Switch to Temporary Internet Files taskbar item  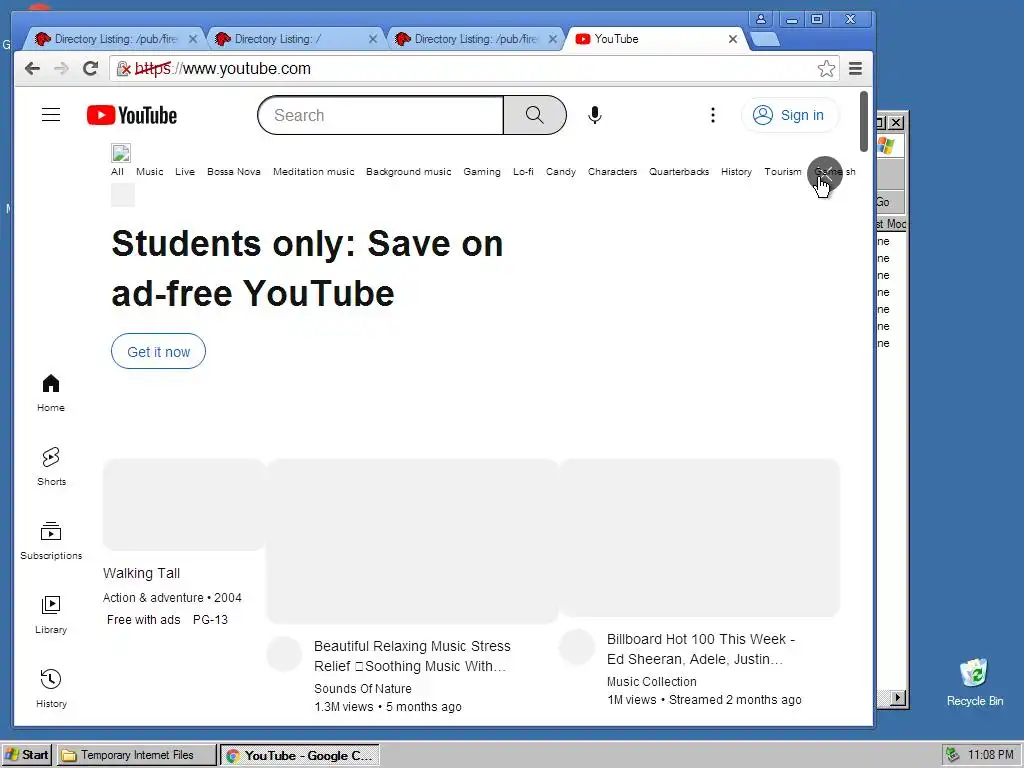pos(136,755)
